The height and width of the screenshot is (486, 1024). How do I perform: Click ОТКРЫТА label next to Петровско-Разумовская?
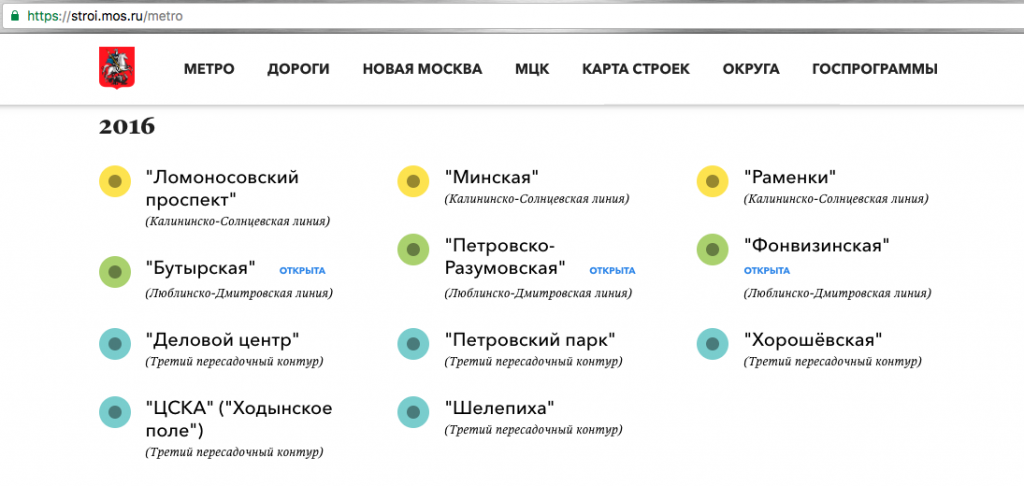(613, 270)
